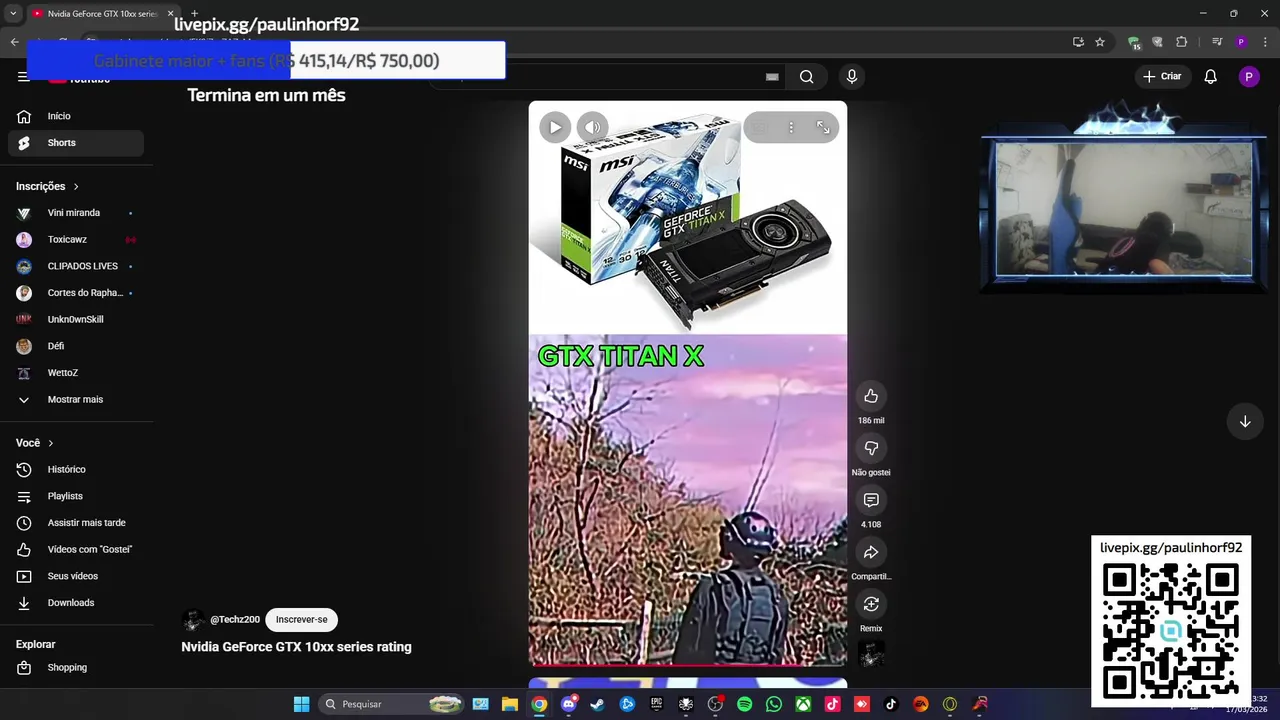The height and width of the screenshot is (720, 1280).
Task: Open the sound thumbnail below Remix
Action: 871,654
